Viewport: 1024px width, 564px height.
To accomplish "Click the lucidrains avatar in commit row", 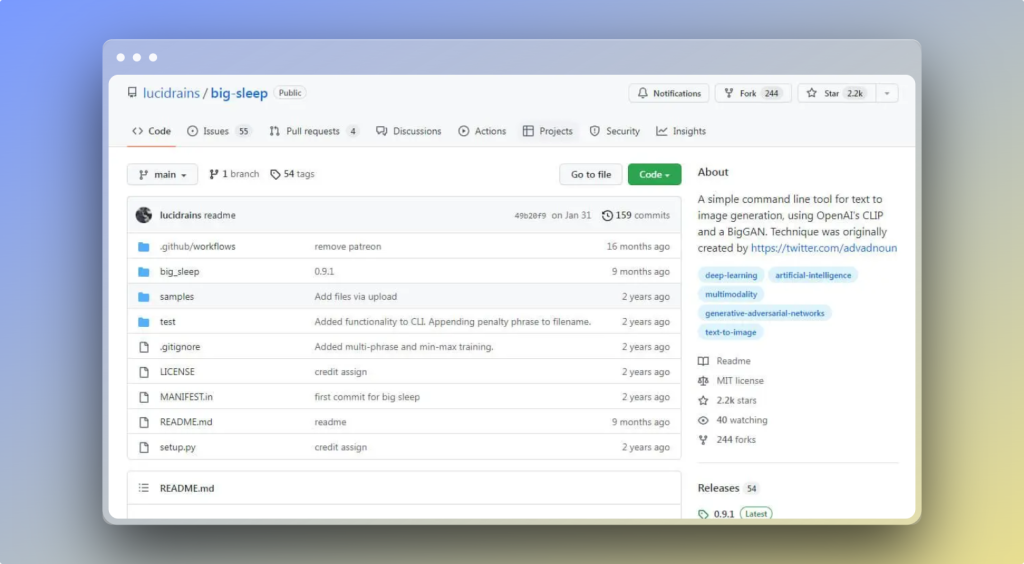I will click(x=144, y=215).
